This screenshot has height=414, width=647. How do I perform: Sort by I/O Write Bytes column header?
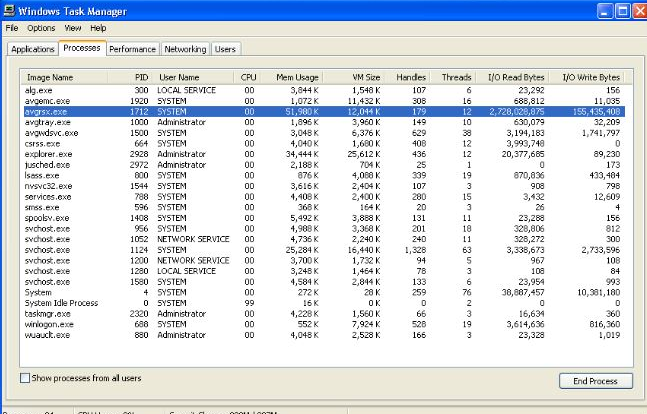(x=588, y=77)
